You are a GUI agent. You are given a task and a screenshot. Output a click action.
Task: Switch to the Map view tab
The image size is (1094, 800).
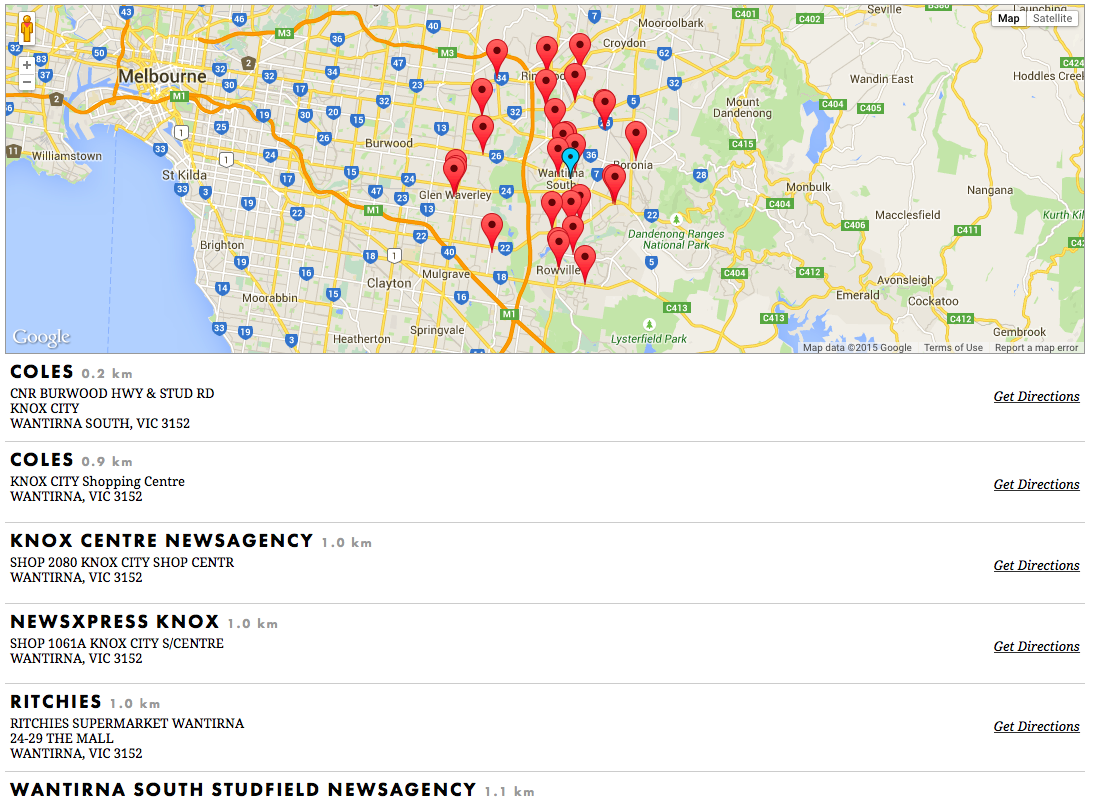pyautogui.click(x=1008, y=18)
